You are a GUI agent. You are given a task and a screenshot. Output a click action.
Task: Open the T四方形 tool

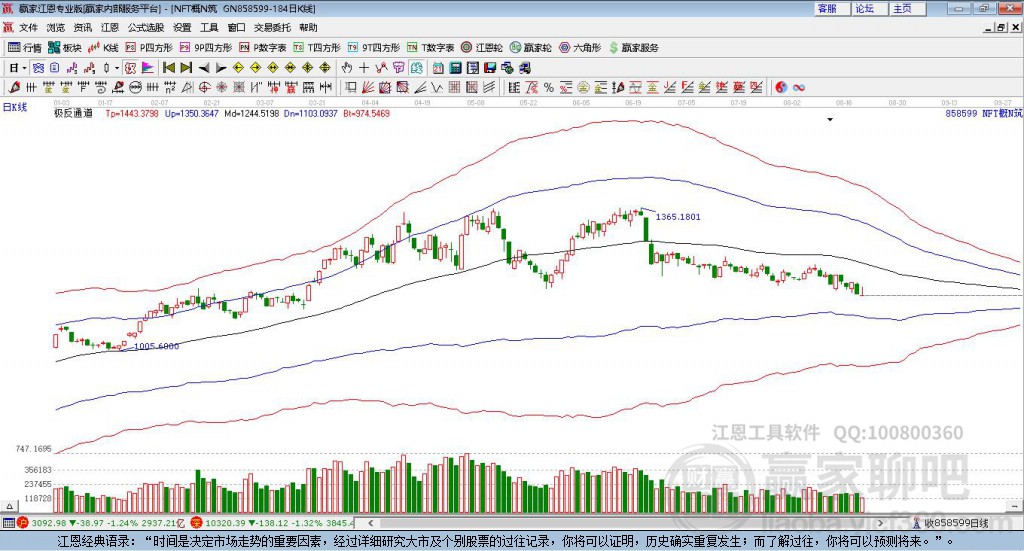point(317,48)
